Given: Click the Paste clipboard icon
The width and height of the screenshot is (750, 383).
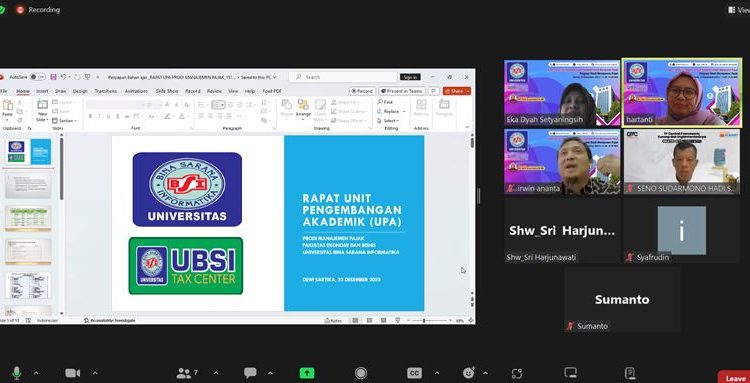Looking at the screenshot, I should 7,105.
